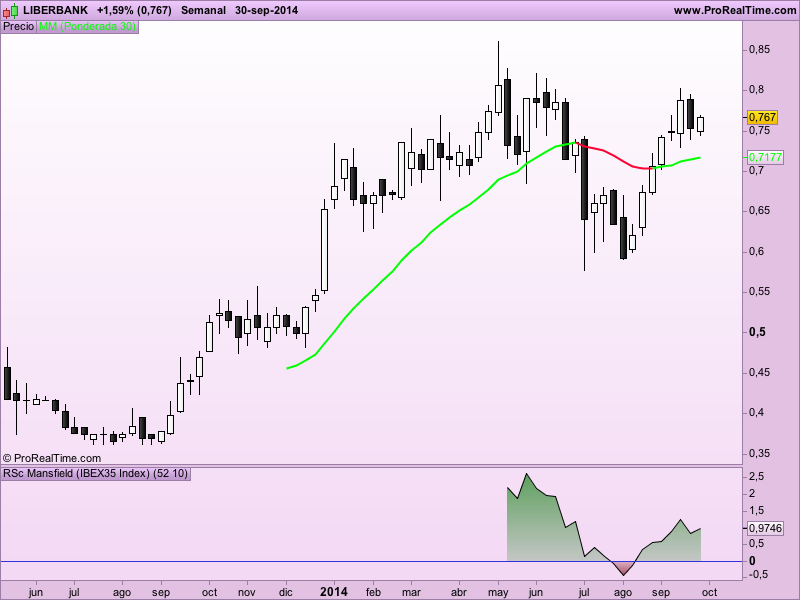Open the Precio label settings
Screen dimensions: 800x600
tap(18, 27)
